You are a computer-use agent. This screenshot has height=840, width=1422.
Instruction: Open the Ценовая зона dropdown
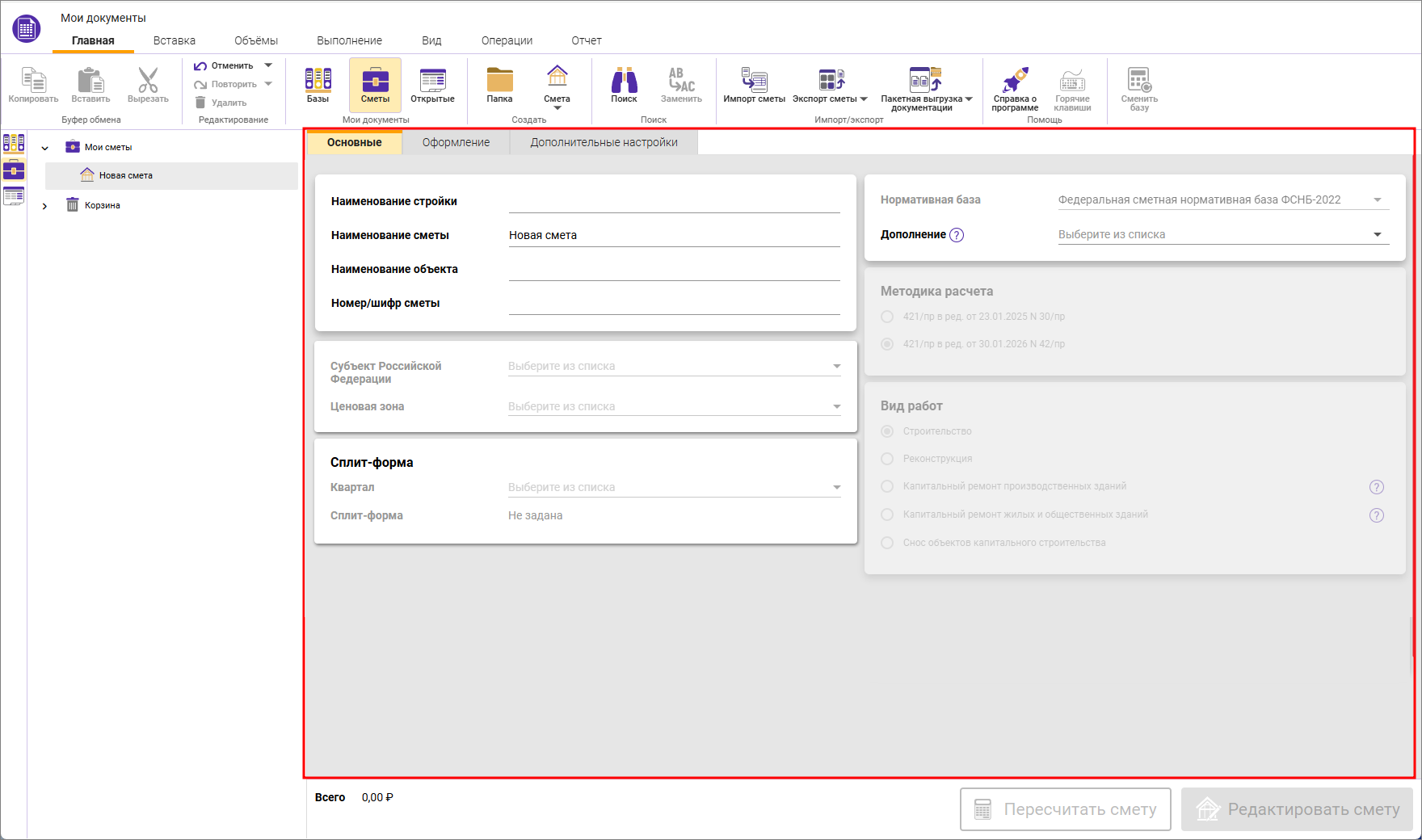pyautogui.click(x=675, y=406)
